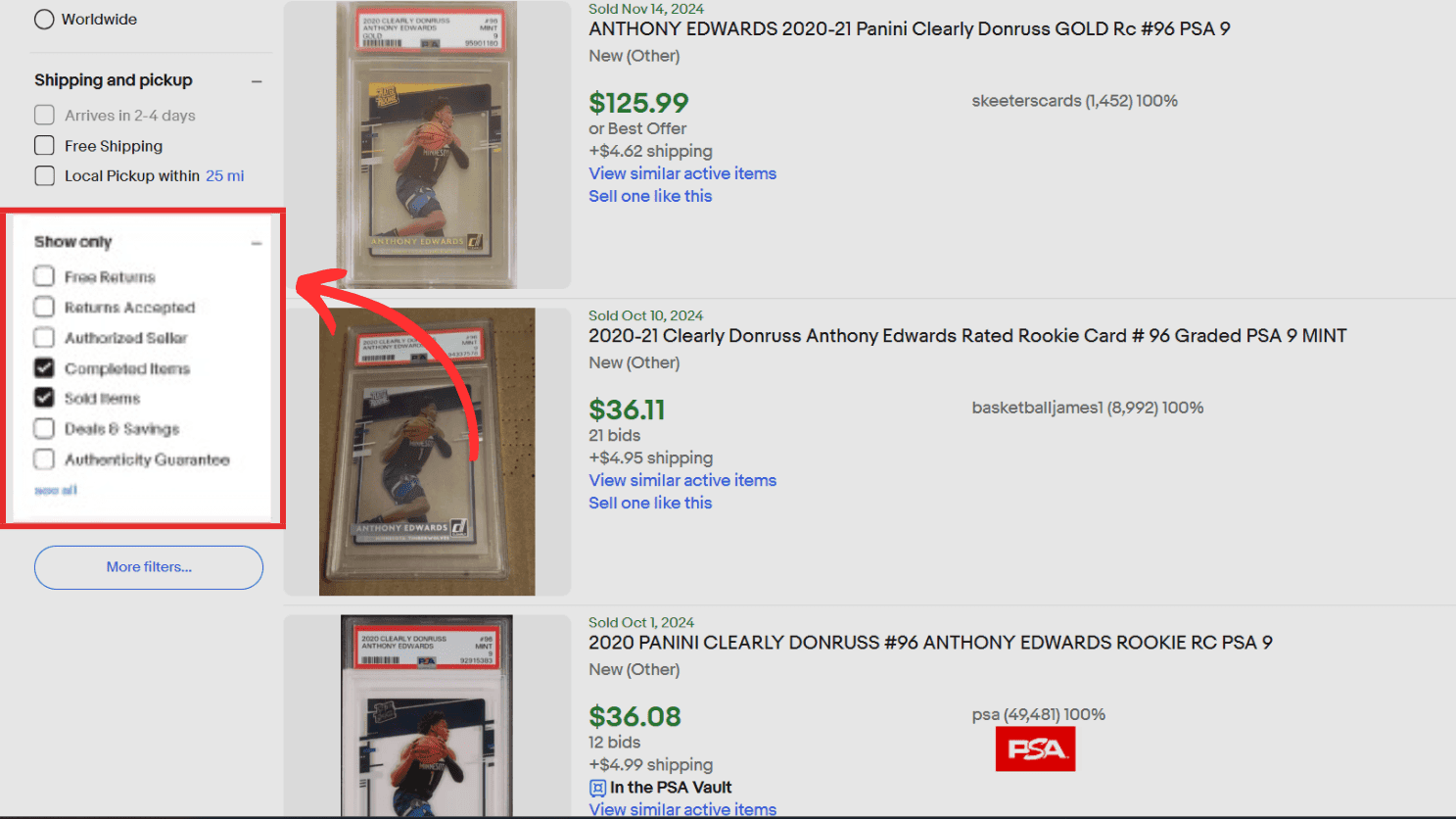
Task: Open the $36.11 Rated Rookie card thumbnail
Action: [x=427, y=452]
